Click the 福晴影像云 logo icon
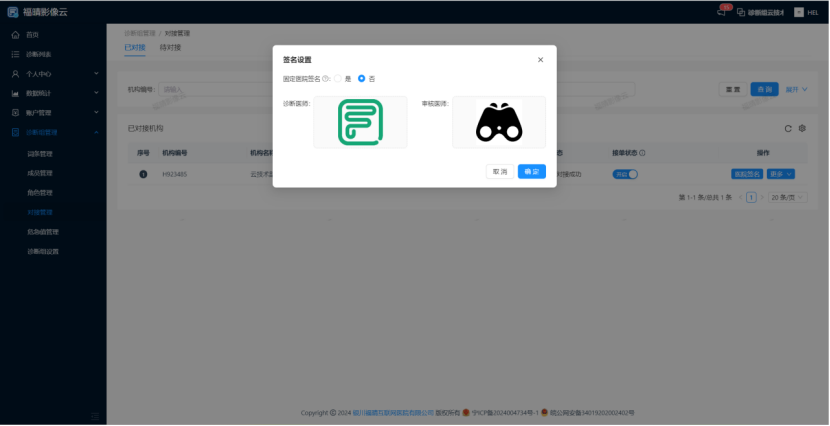 [x=12, y=12]
